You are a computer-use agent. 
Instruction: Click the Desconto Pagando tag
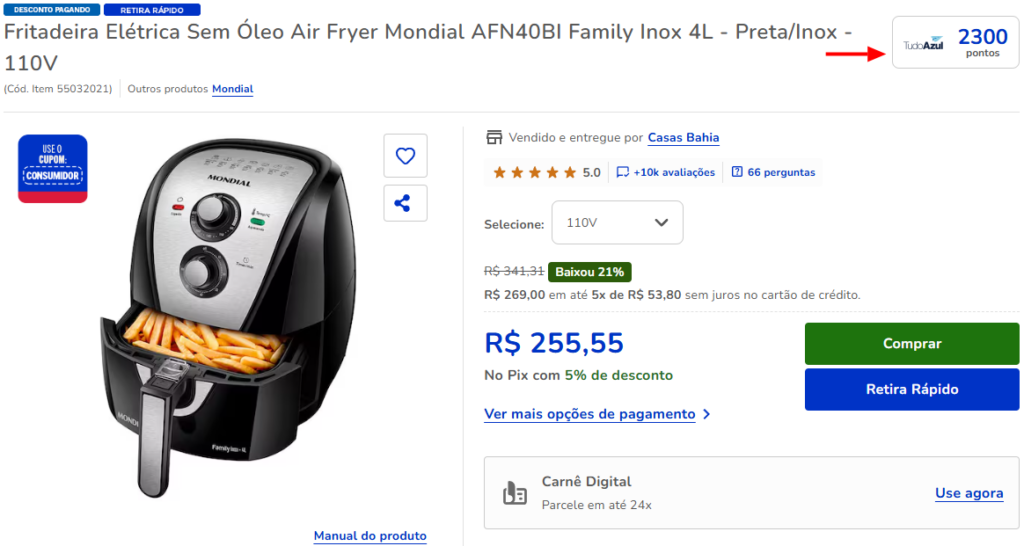(50, 10)
